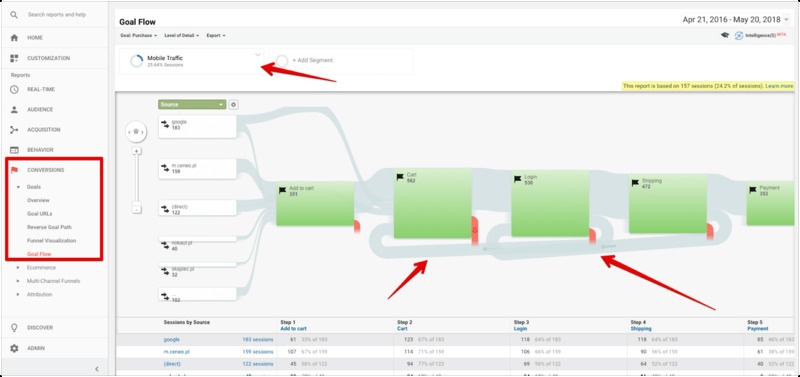Expand the Mobile Traffic segment chevron
The height and width of the screenshot is (377, 800).
pos(258,54)
